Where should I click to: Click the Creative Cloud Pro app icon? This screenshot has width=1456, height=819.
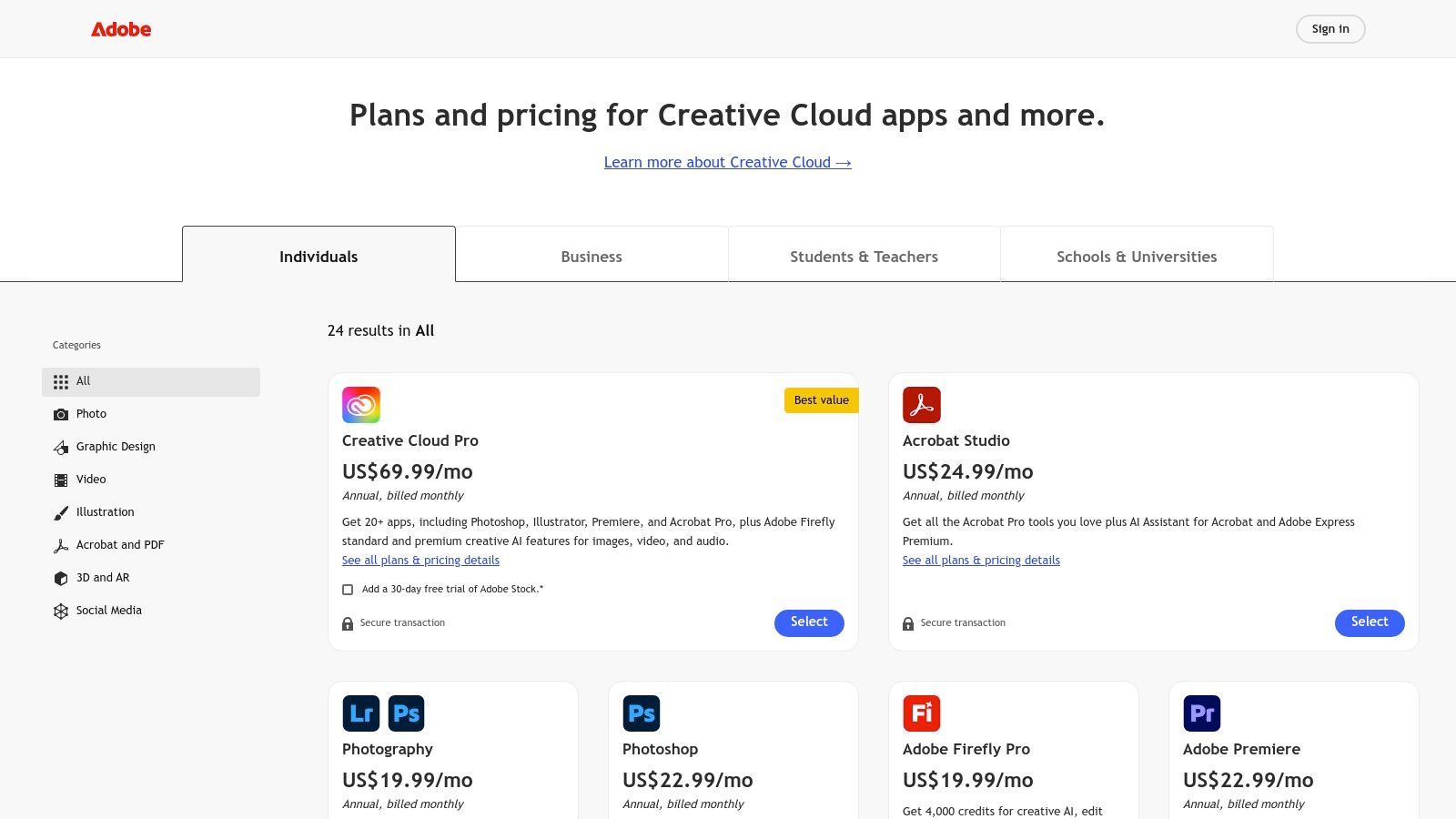pos(361,405)
